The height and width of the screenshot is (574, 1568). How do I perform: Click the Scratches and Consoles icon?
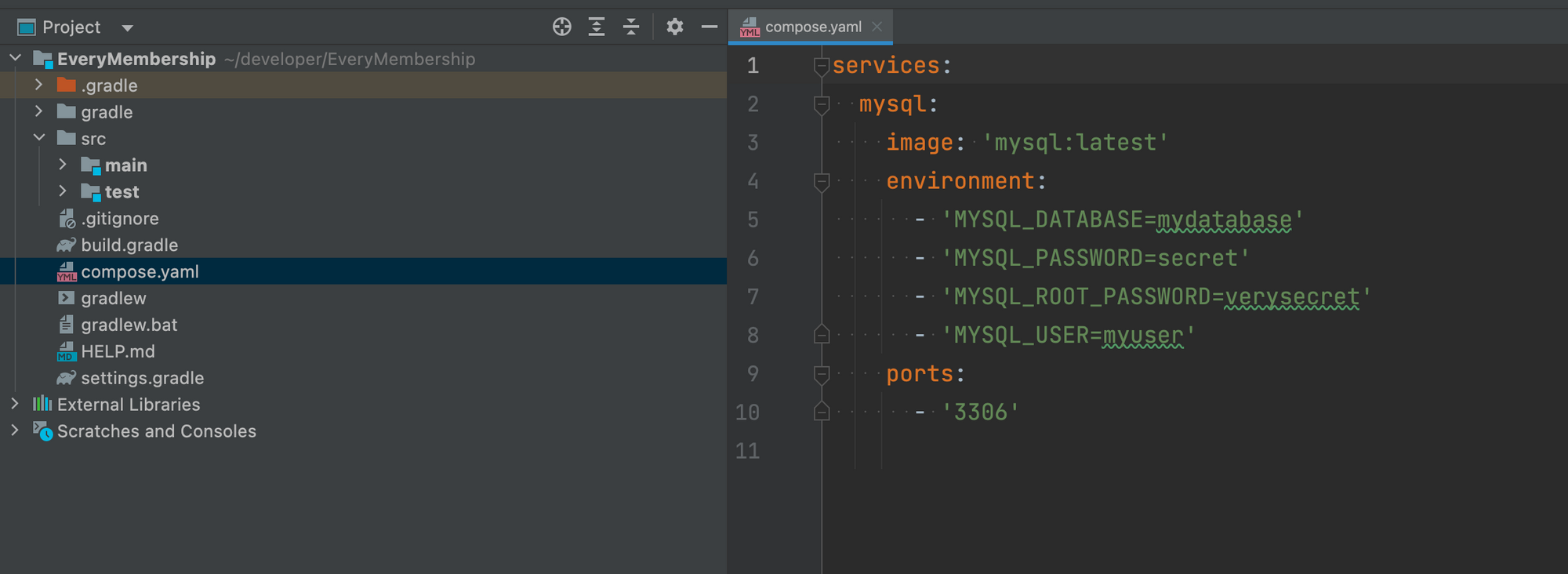pos(42,430)
